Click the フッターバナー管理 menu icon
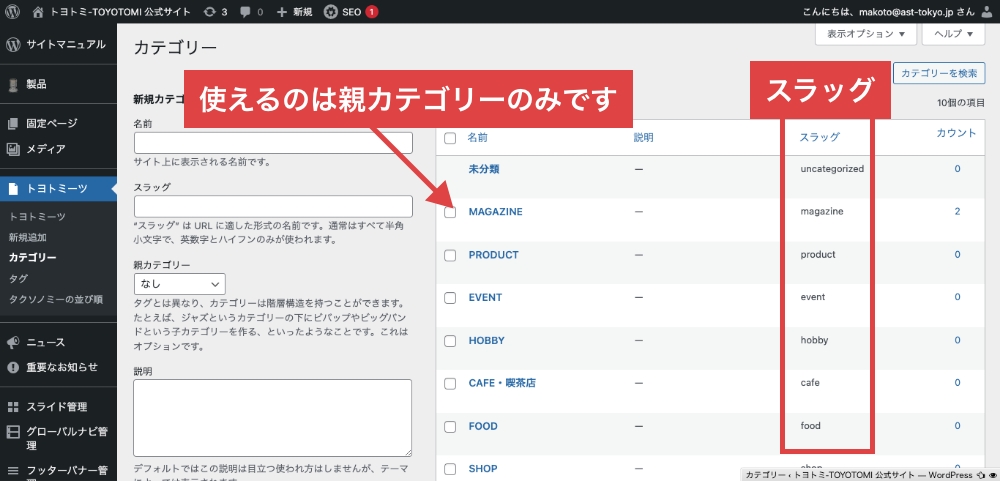The height and width of the screenshot is (481, 1000). 13,471
